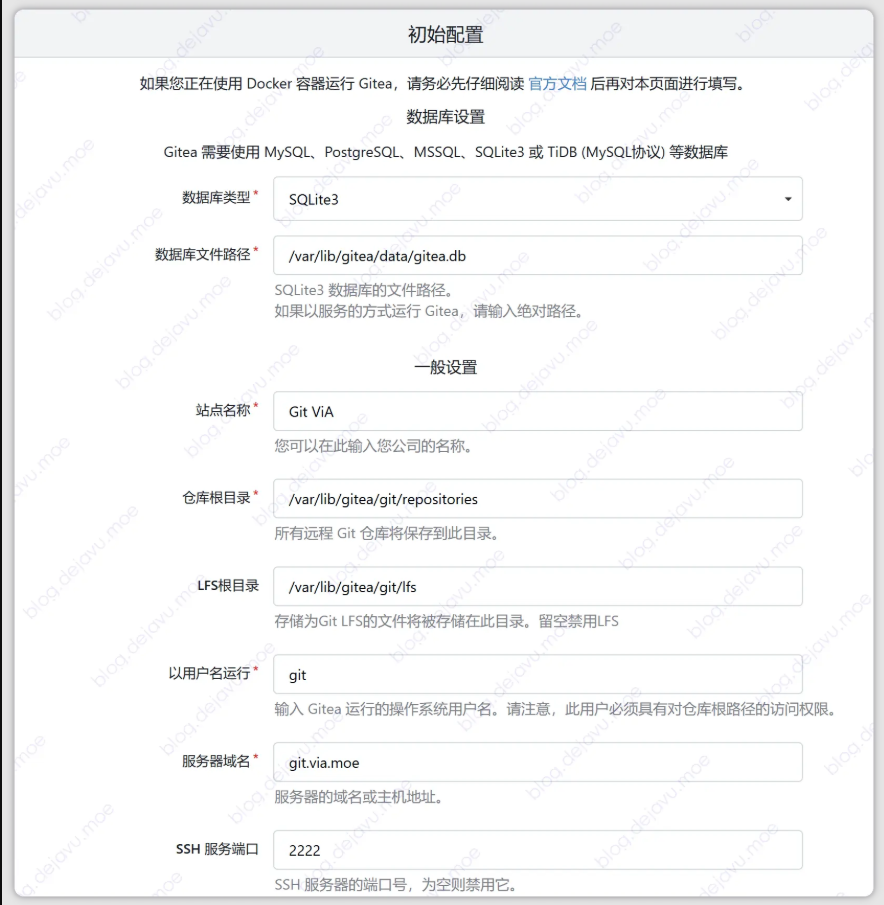
Task: Click the 站点名称 field containing Git ViA
Action: point(538,411)
